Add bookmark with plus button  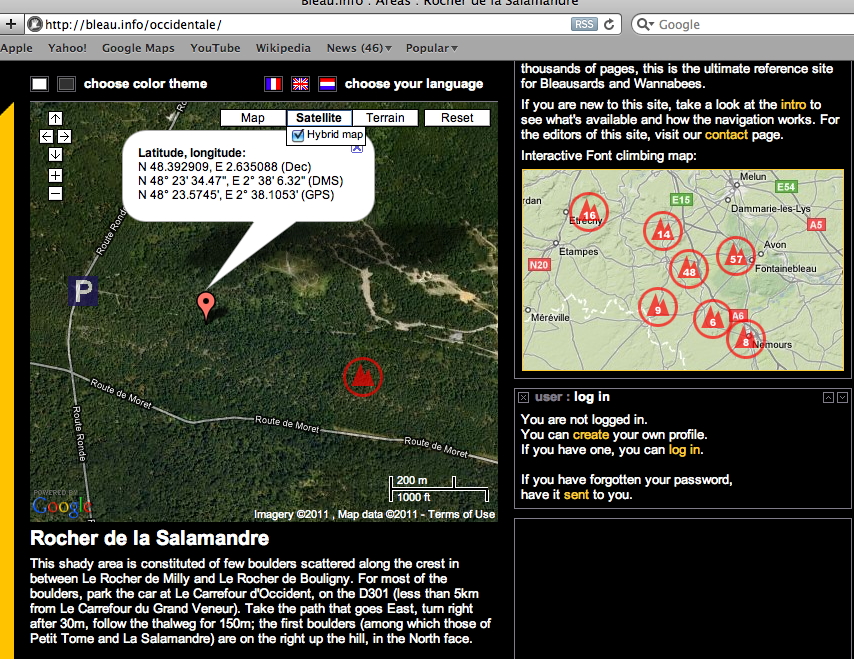10,24
